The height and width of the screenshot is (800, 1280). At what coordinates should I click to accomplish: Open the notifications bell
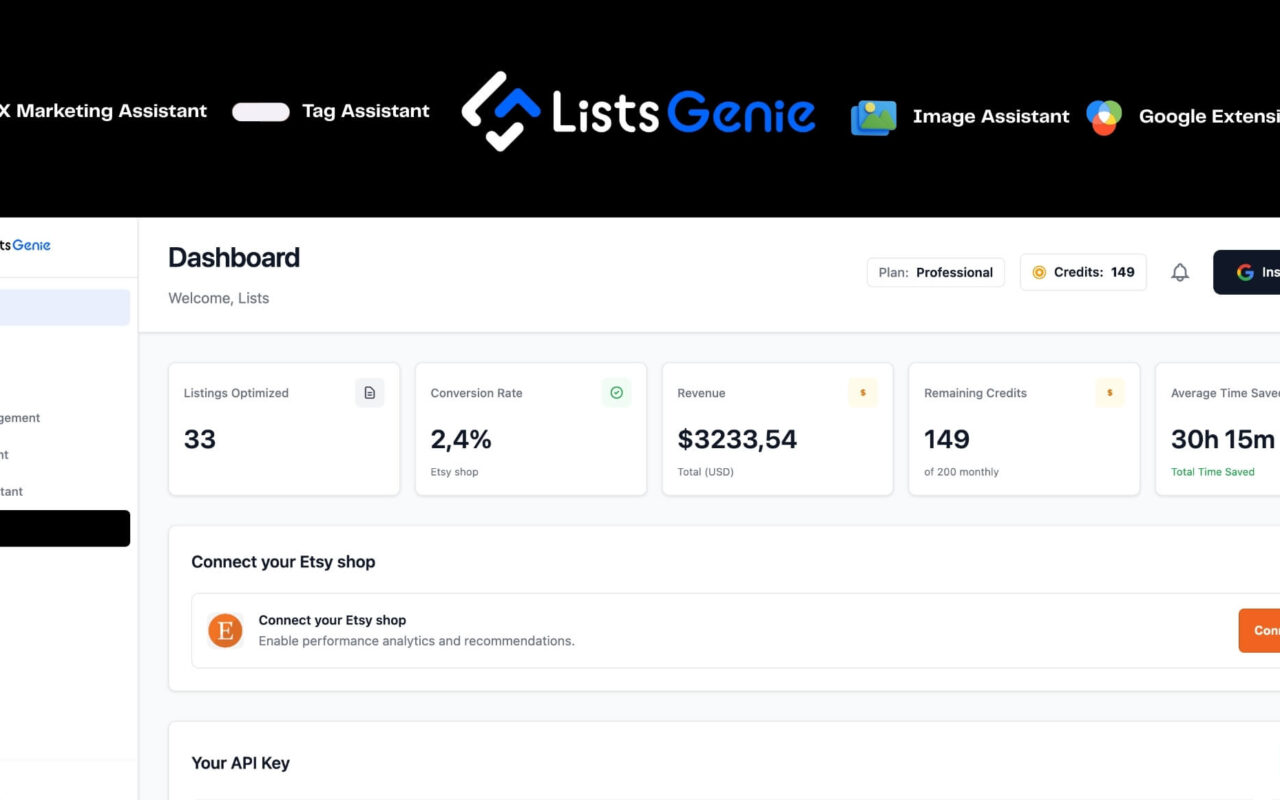tap(1180, 272)
